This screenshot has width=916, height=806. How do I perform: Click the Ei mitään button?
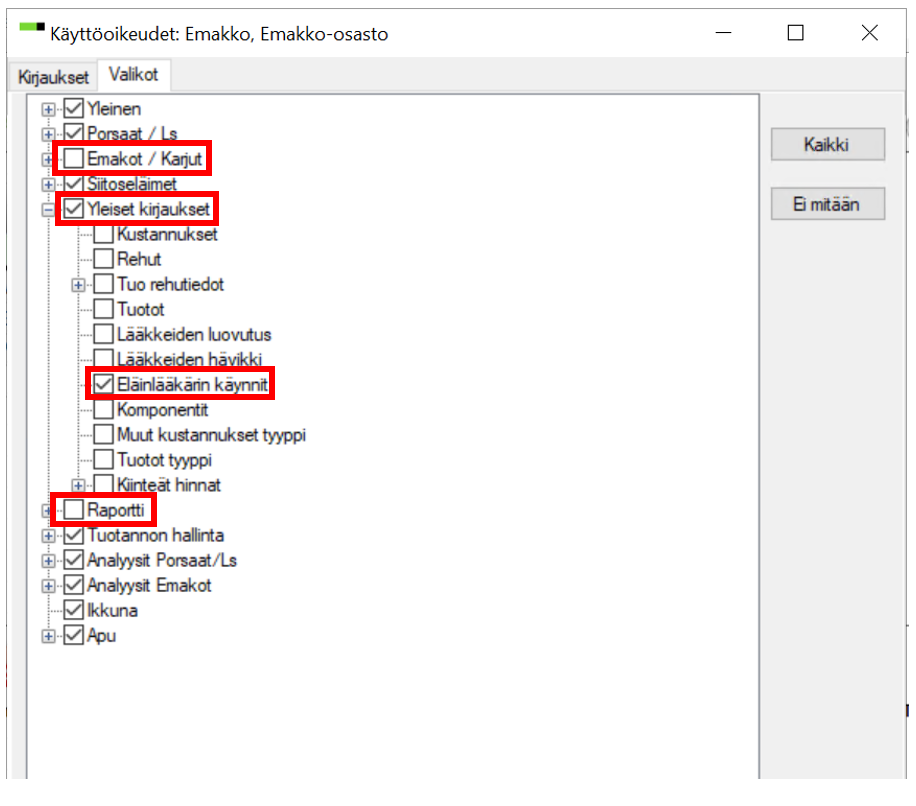827,204
